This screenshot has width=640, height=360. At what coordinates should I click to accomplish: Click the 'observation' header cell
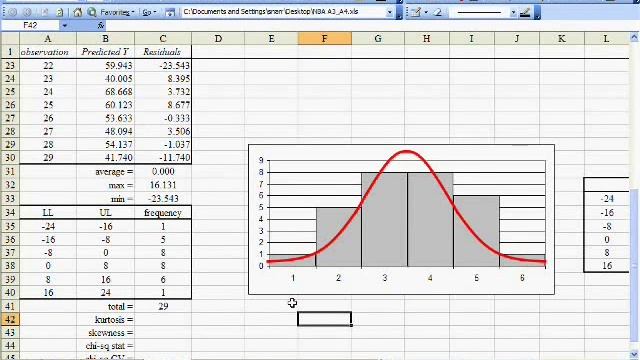48,52
